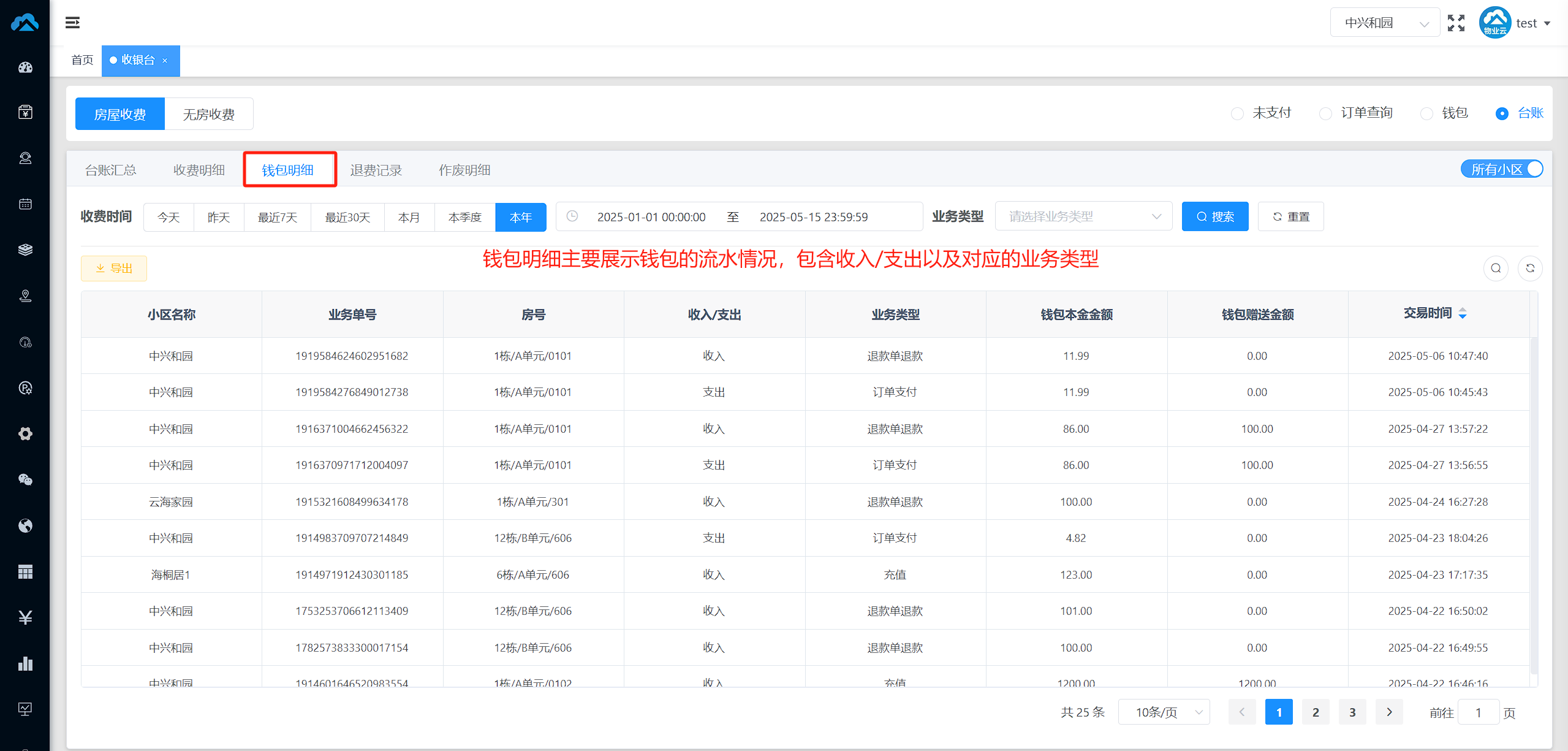Click the end date 2025-05-15 23:59:59 field
1568x751 pixels.
(x=814, y=217)
